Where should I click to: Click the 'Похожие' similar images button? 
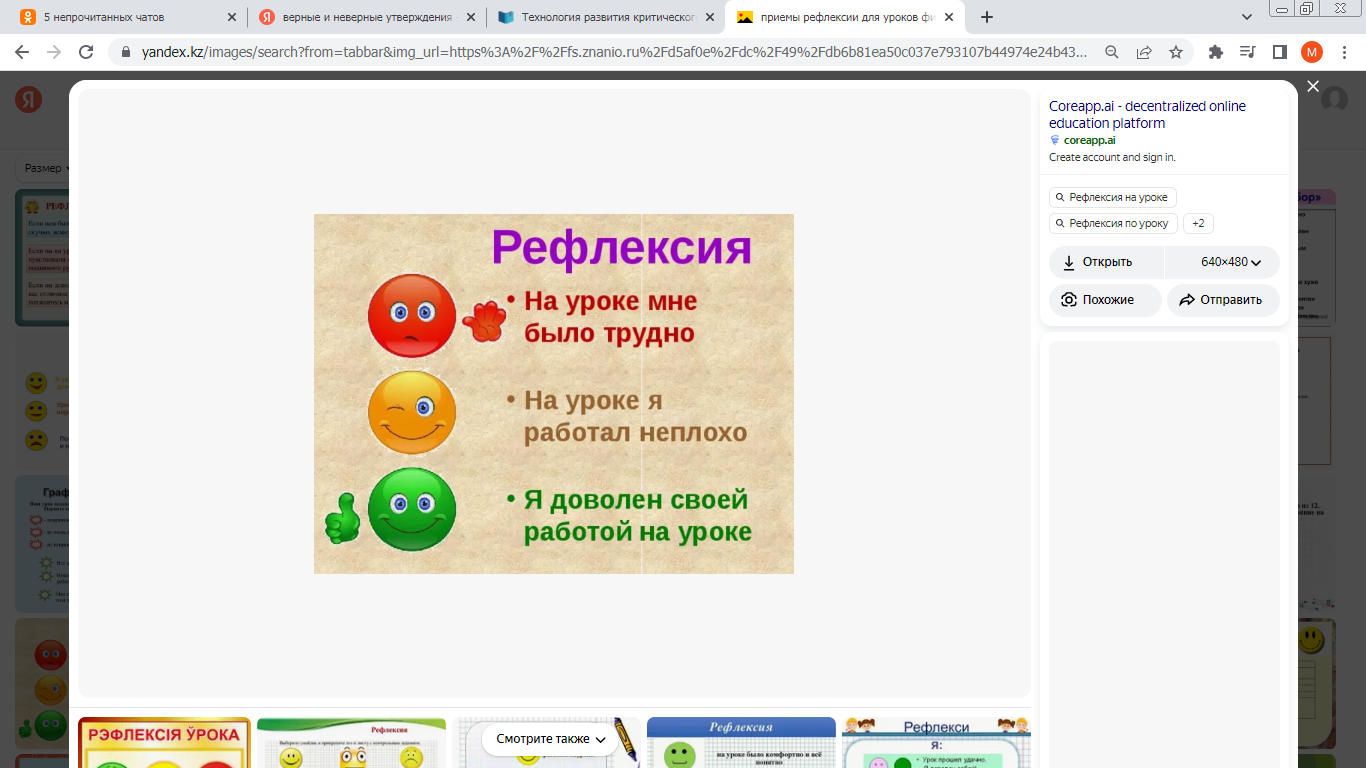click(x=1105, y=300)
